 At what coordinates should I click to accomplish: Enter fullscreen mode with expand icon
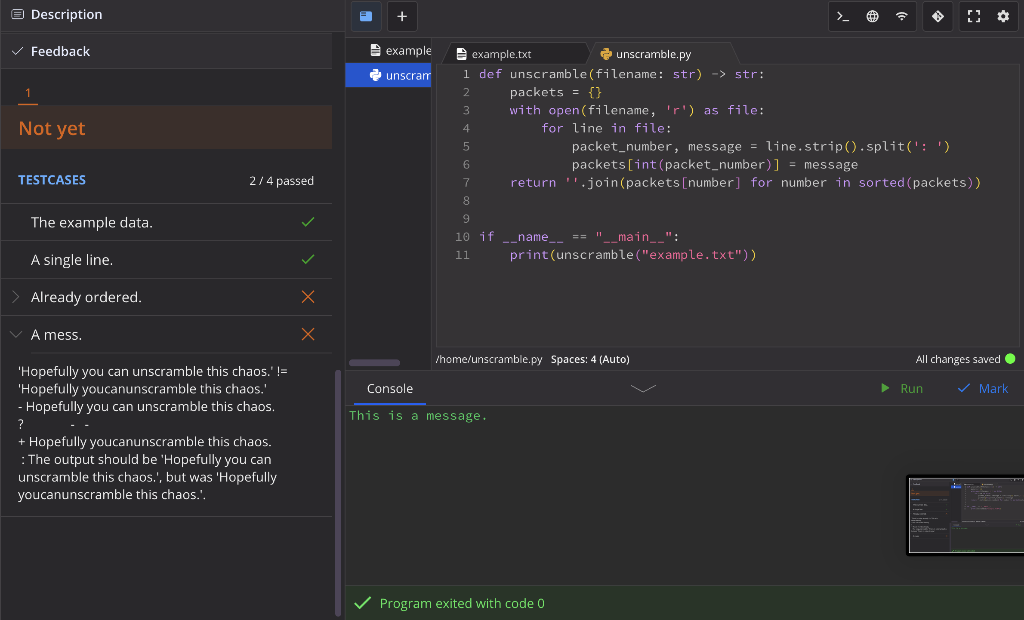975,16
